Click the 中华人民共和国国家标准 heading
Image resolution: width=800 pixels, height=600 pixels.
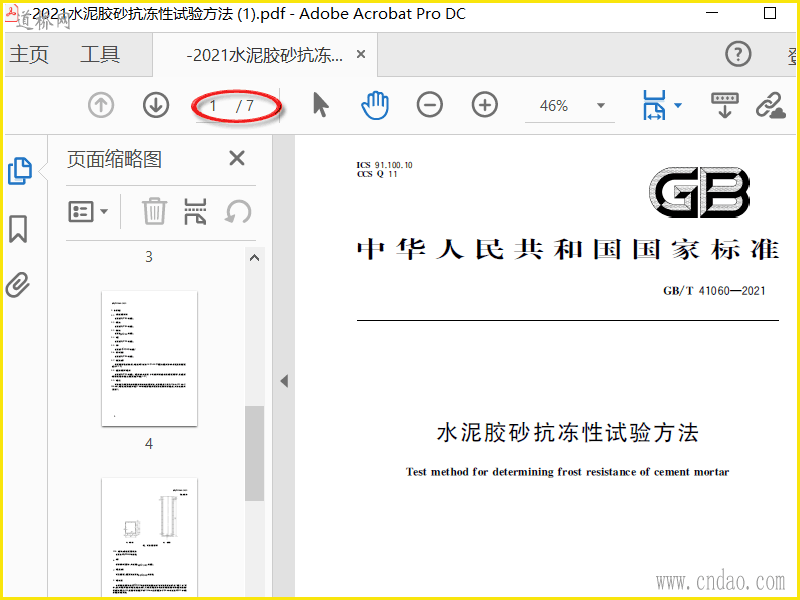click(x=568, y=249)
